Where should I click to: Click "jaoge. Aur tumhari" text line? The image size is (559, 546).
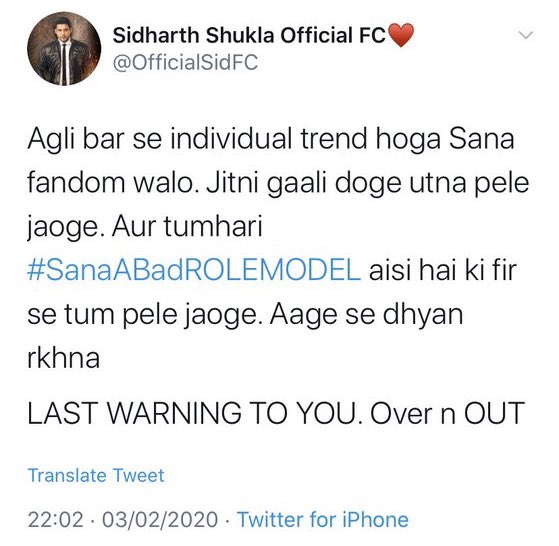(145, 227)
